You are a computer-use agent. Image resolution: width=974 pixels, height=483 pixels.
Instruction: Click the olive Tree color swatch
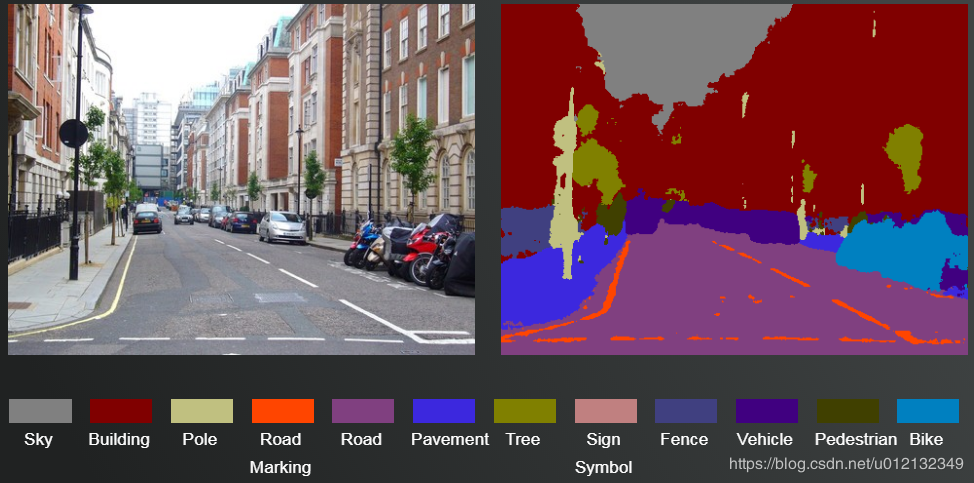click(x=525, y=411)
